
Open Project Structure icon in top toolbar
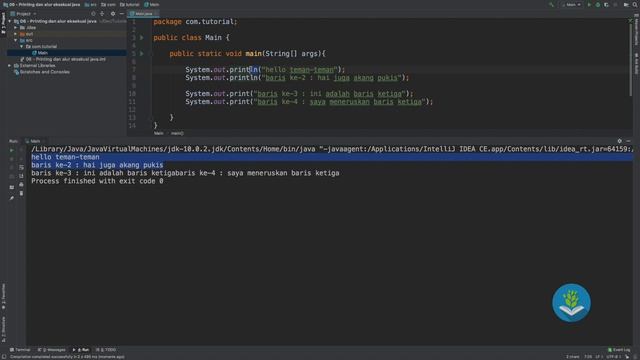[x=627, y=4]
